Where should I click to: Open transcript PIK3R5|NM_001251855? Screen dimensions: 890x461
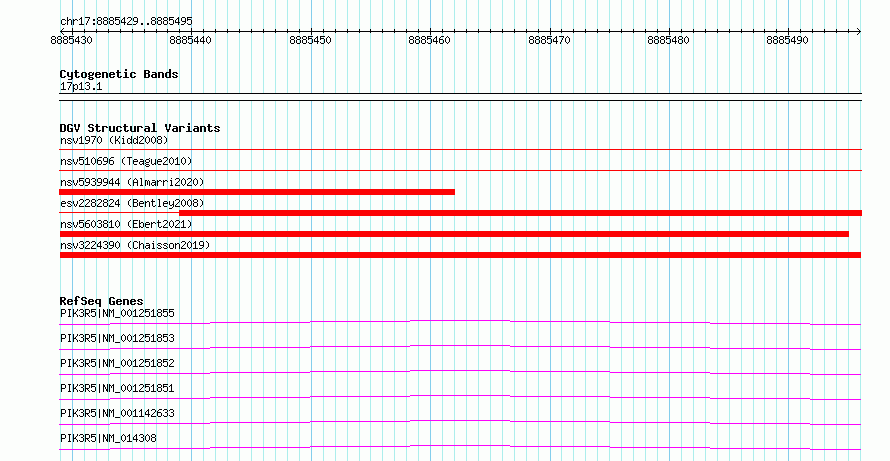pyautogui.click(x=117, y=313)
